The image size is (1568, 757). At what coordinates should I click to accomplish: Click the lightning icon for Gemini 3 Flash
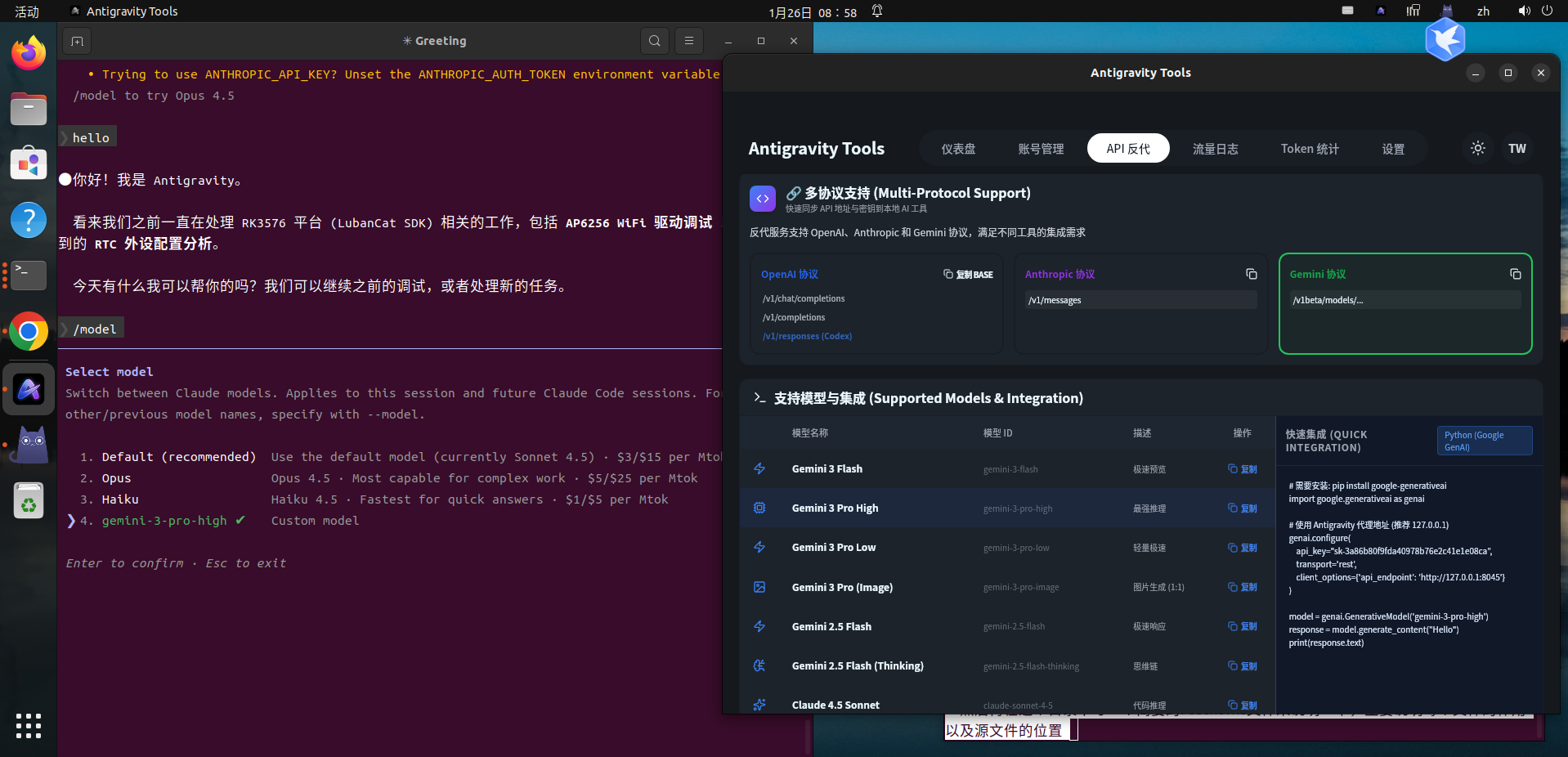[759, 468]
